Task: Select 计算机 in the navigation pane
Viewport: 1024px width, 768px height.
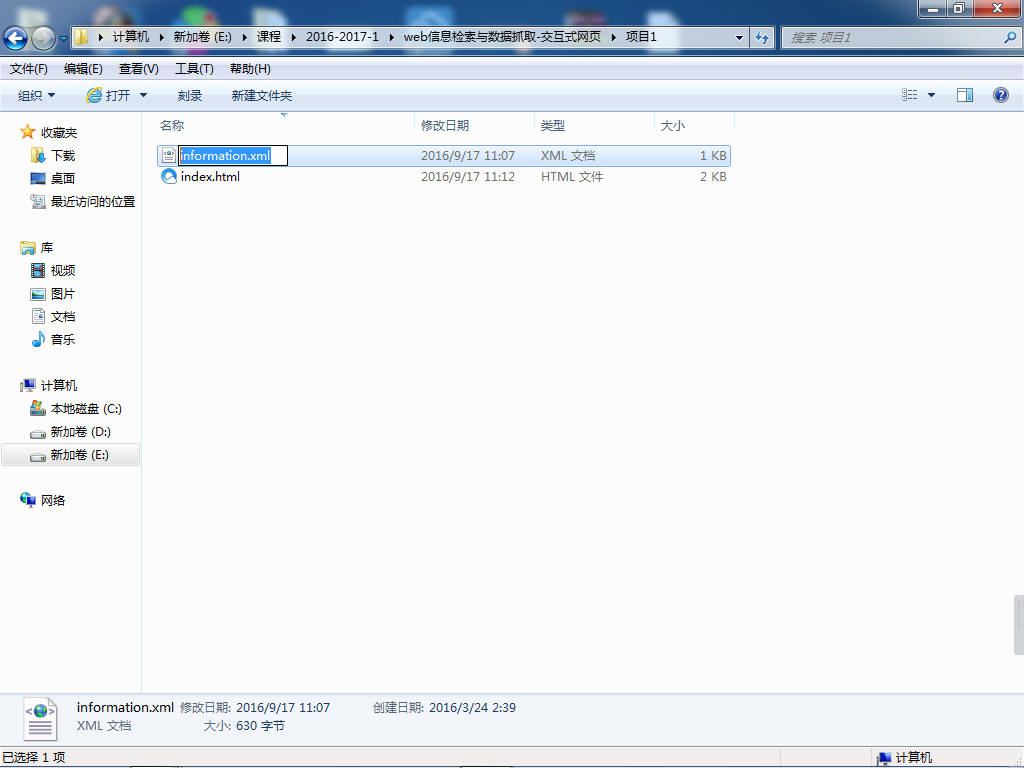Action: tap(49, 385)
